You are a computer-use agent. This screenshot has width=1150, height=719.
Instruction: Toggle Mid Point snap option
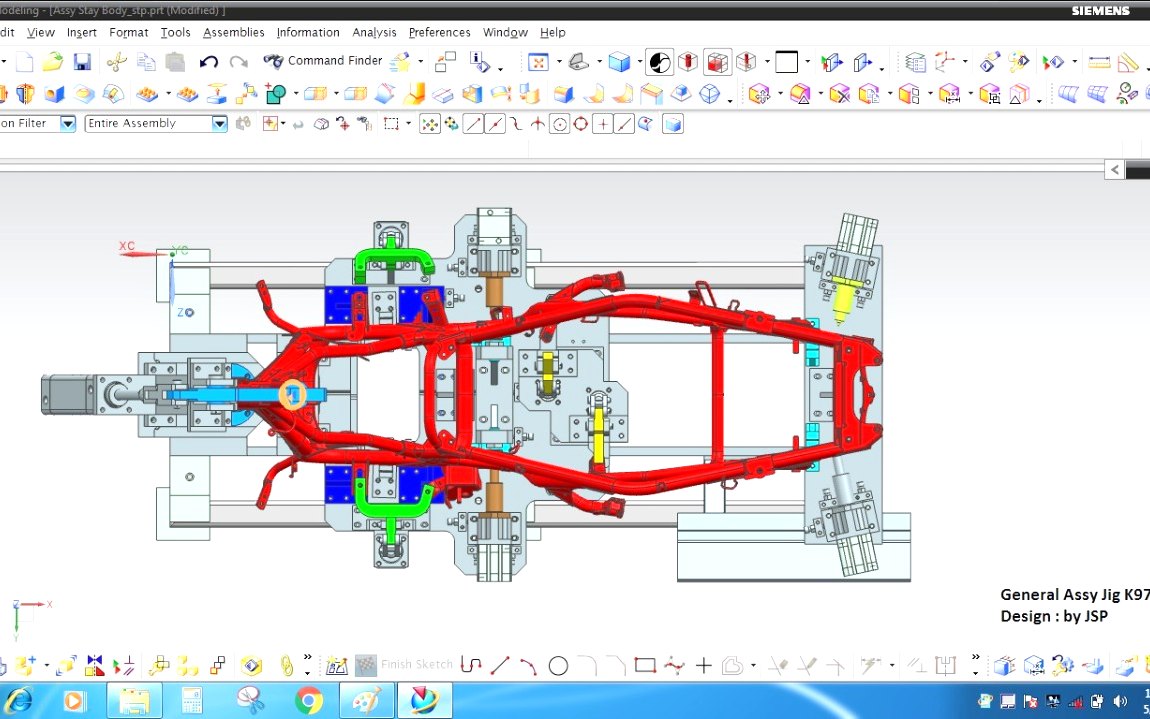click(495, 124)
